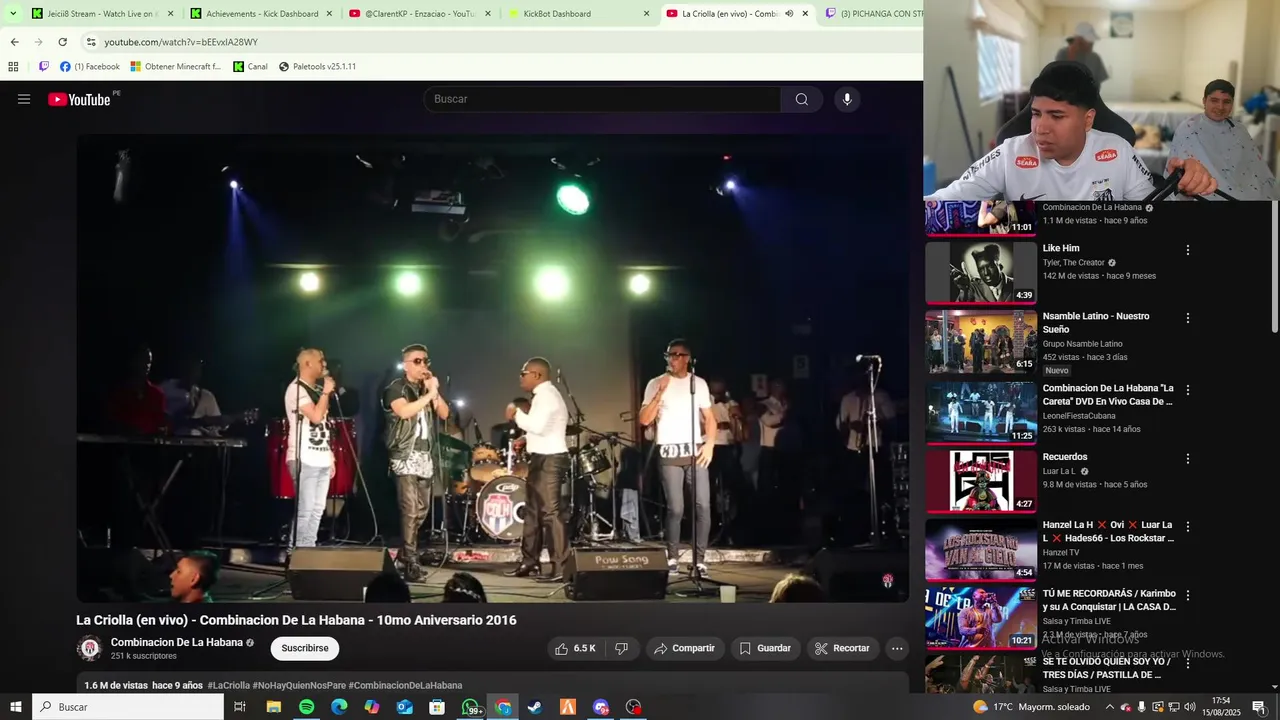Open more actions menu below the video

[897, 648]
